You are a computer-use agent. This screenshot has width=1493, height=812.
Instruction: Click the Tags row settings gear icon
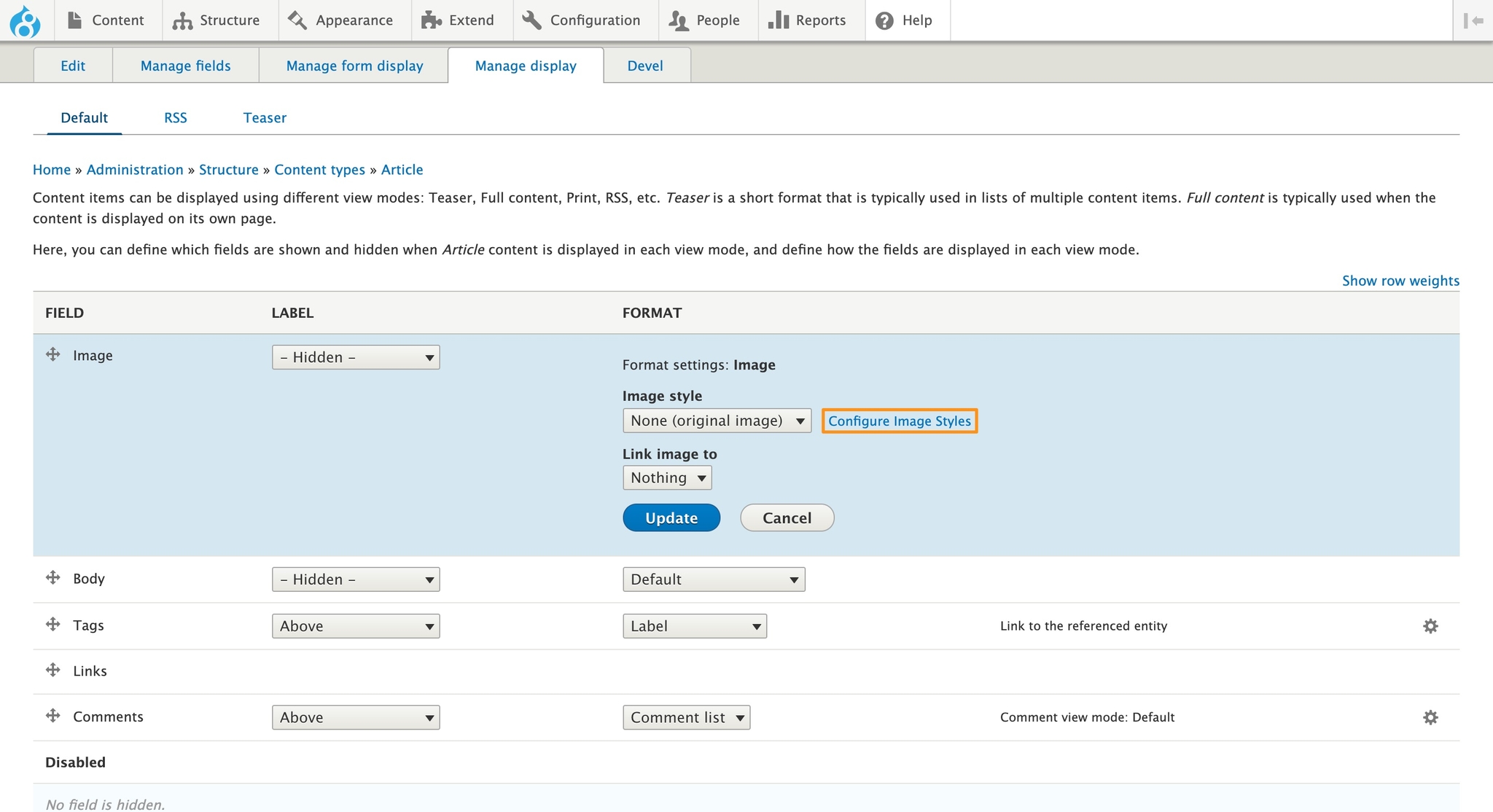click(1430, 626)
